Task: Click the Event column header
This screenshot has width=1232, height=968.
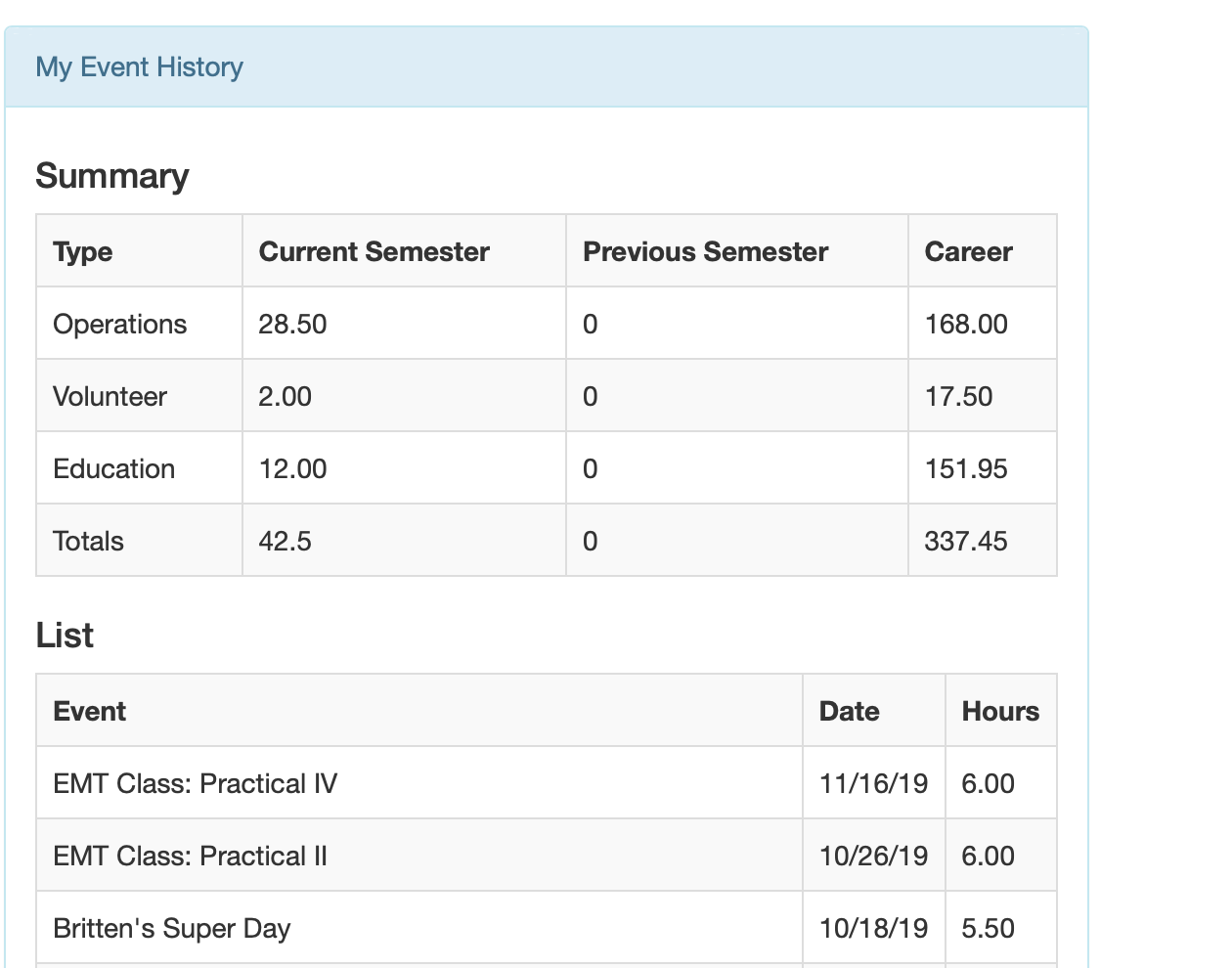Action: pyautogui.click(x=90, y=712)
